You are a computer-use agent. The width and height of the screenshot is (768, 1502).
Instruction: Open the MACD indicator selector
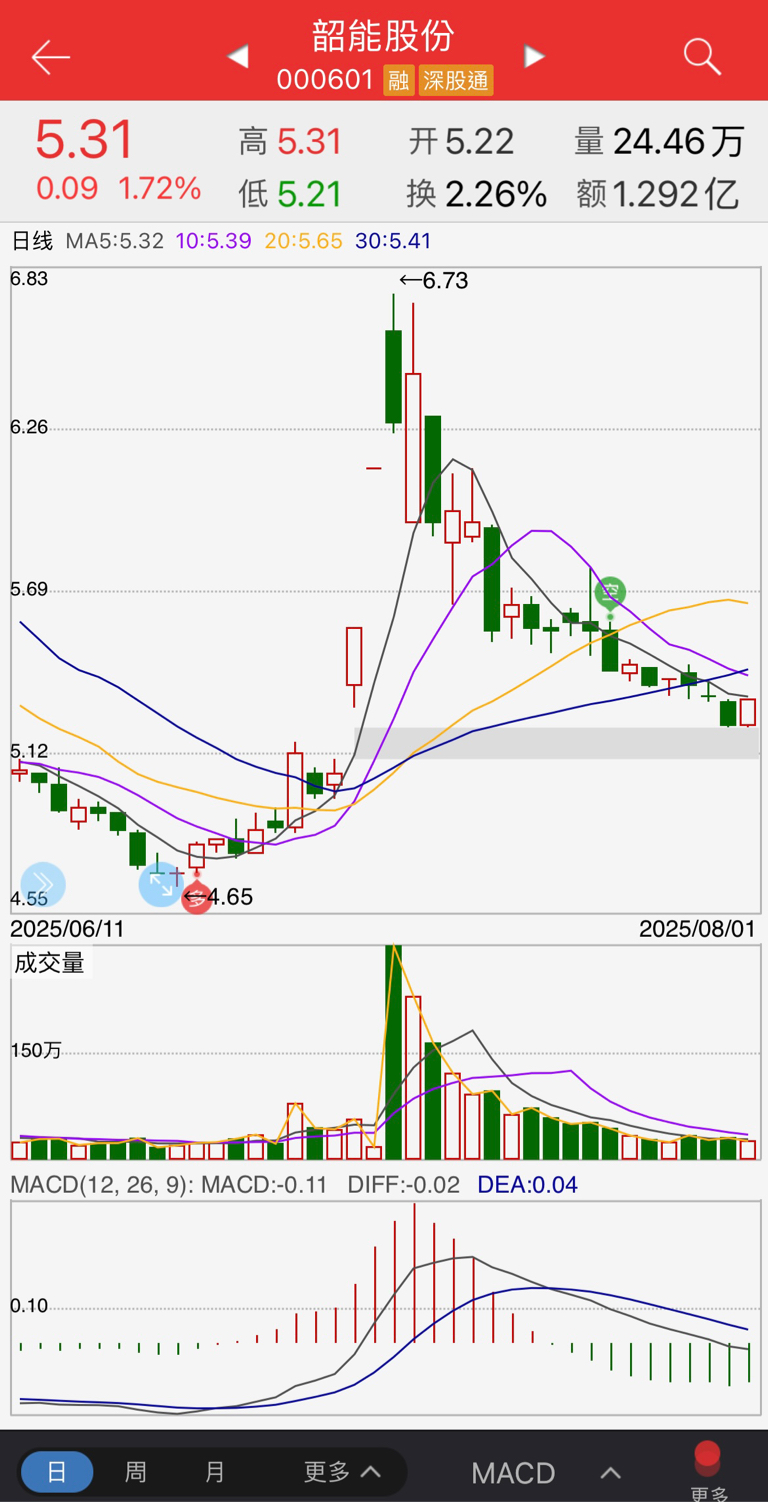pos(513,1473)
